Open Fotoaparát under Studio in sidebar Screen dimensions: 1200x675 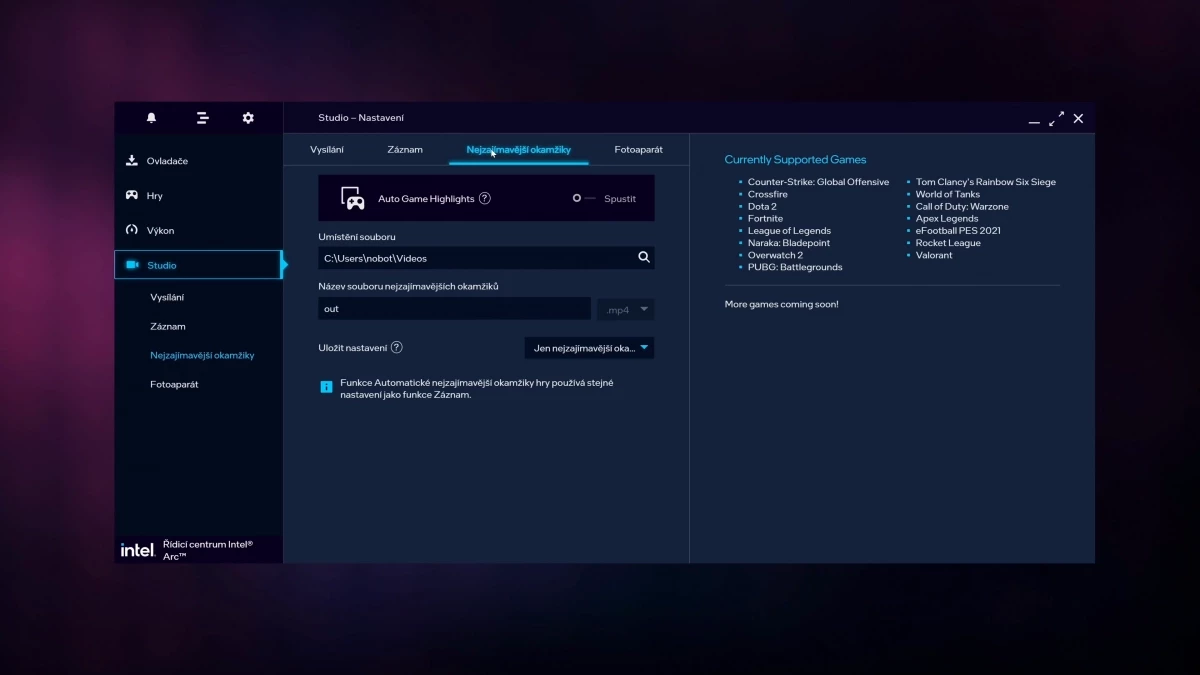[174, 384]
